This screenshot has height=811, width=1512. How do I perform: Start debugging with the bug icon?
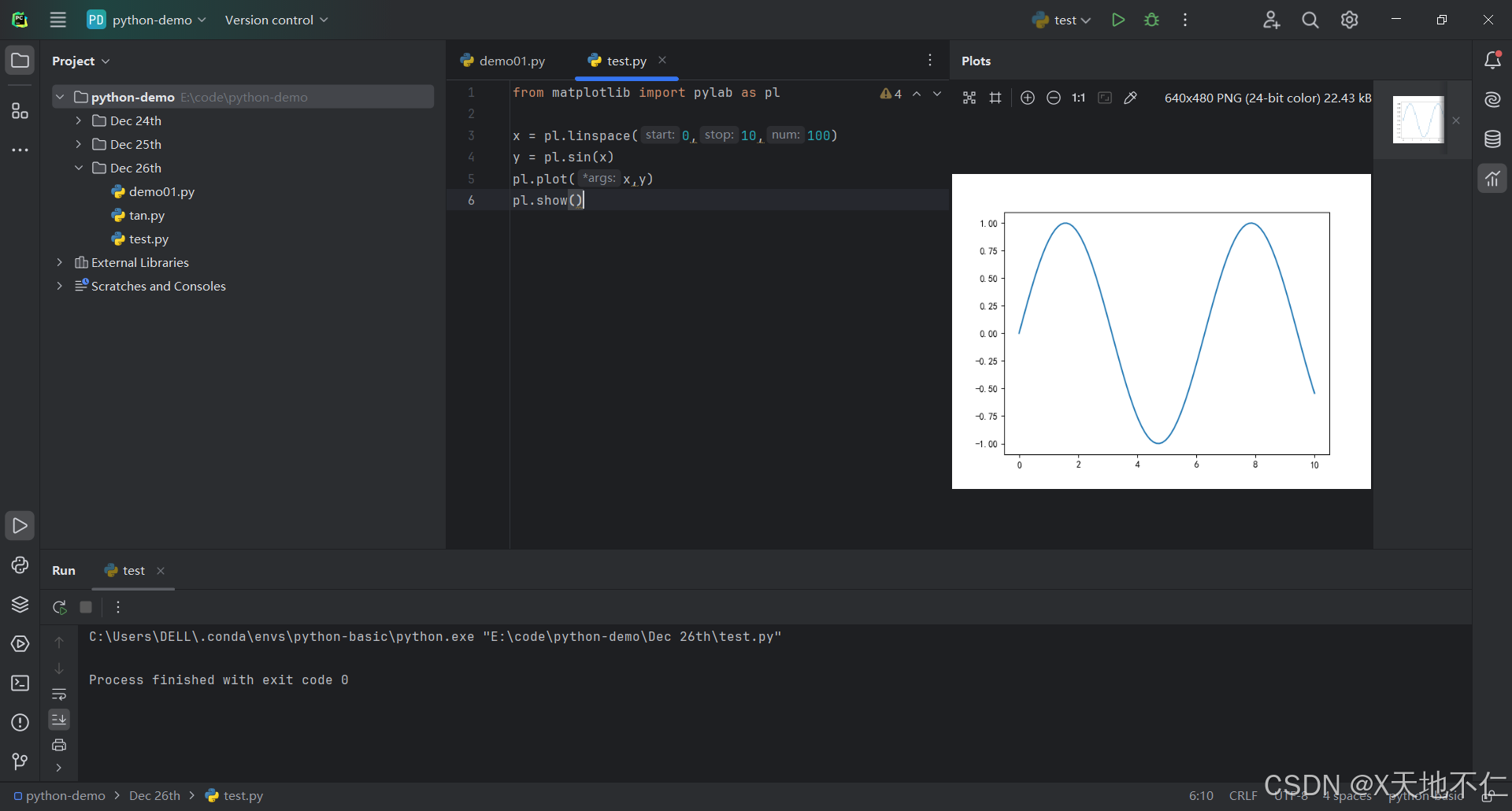(x=1151, y=20)
